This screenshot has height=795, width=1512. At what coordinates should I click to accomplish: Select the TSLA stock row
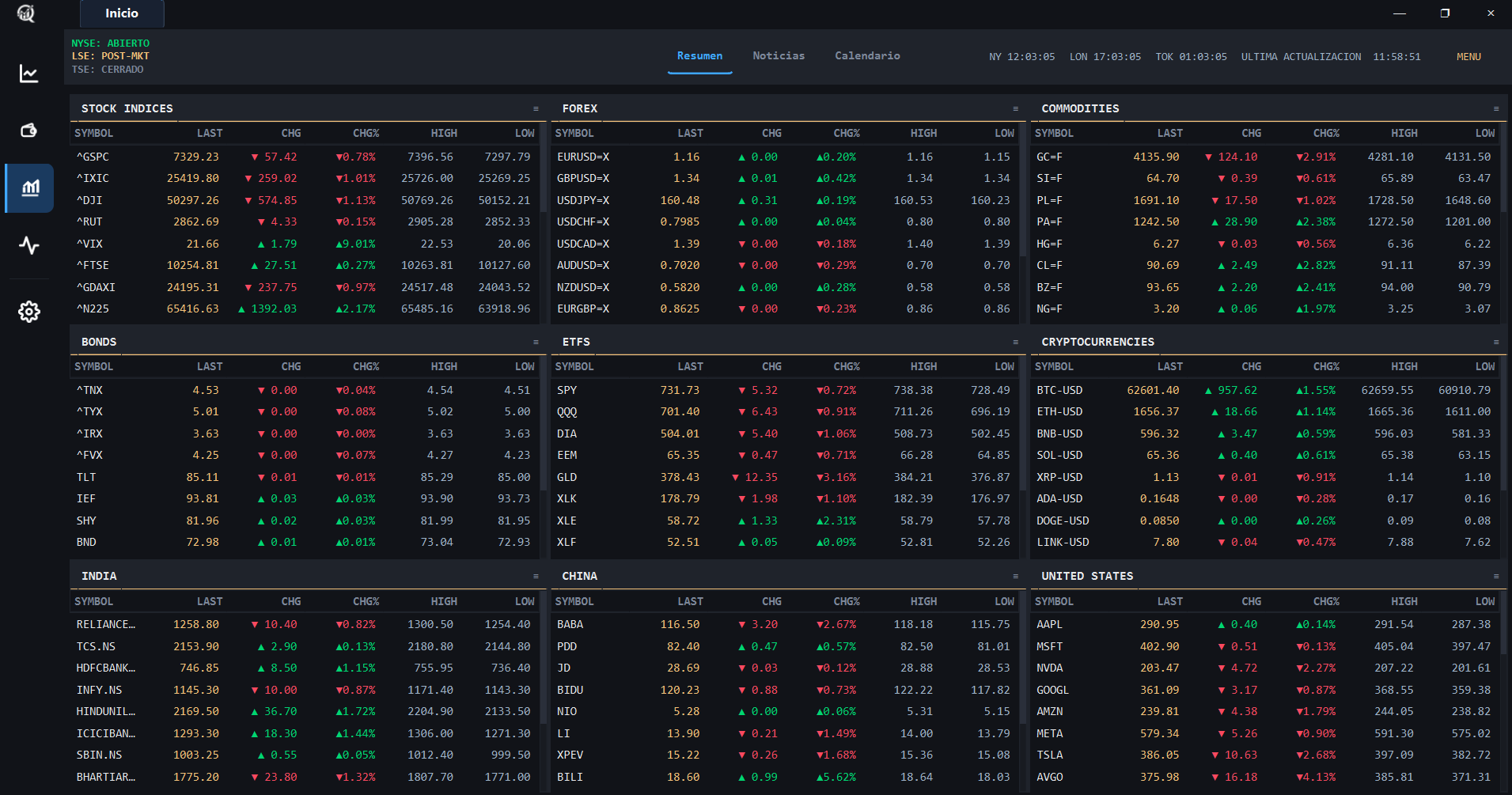click(1265, 755)
